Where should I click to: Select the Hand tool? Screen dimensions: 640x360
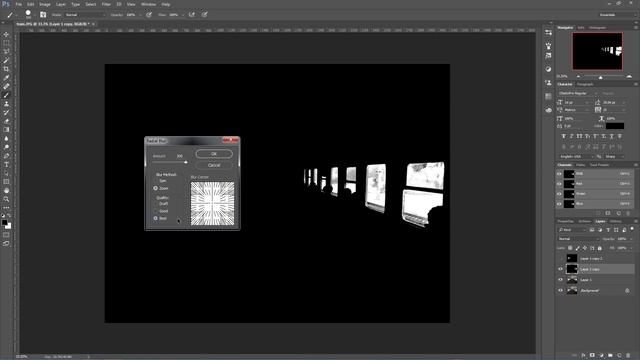pyautogui.click(x=6, y=191)
